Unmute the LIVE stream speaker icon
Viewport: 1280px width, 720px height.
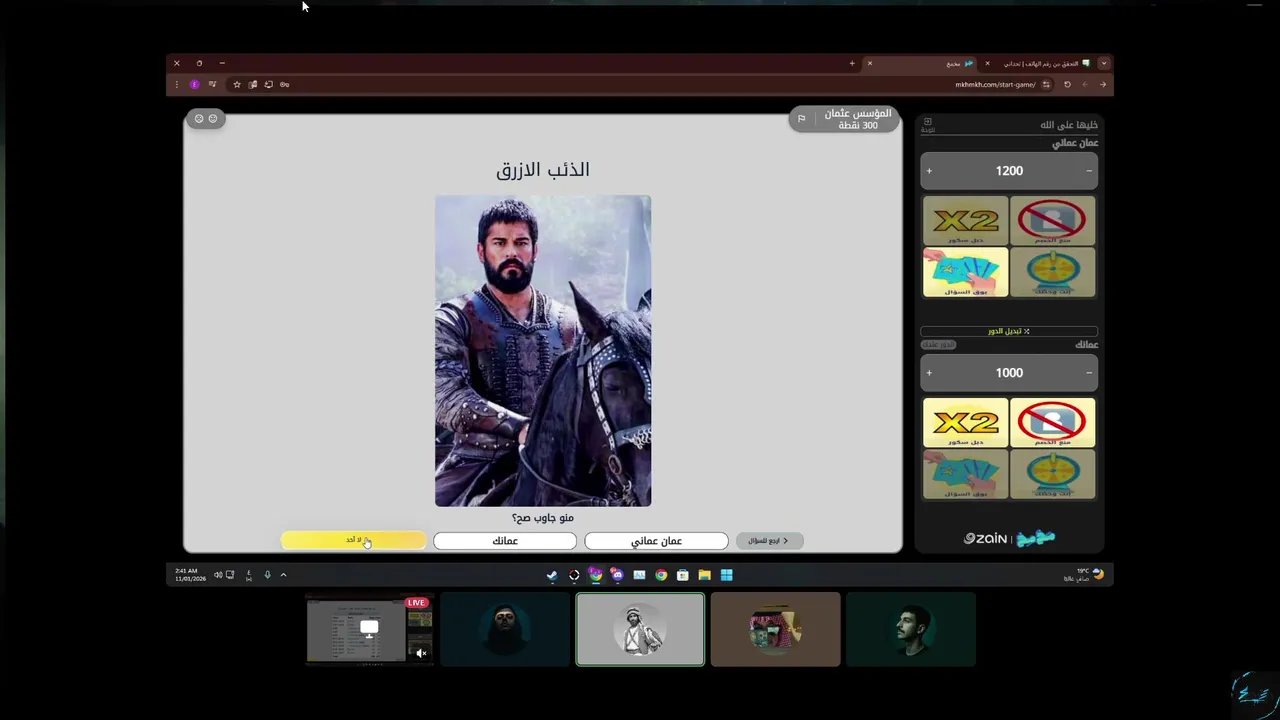tap(421, 653)
